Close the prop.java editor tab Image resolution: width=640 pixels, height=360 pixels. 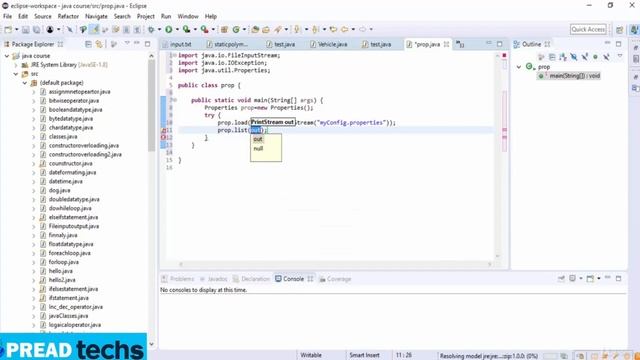tap(446, 44)
